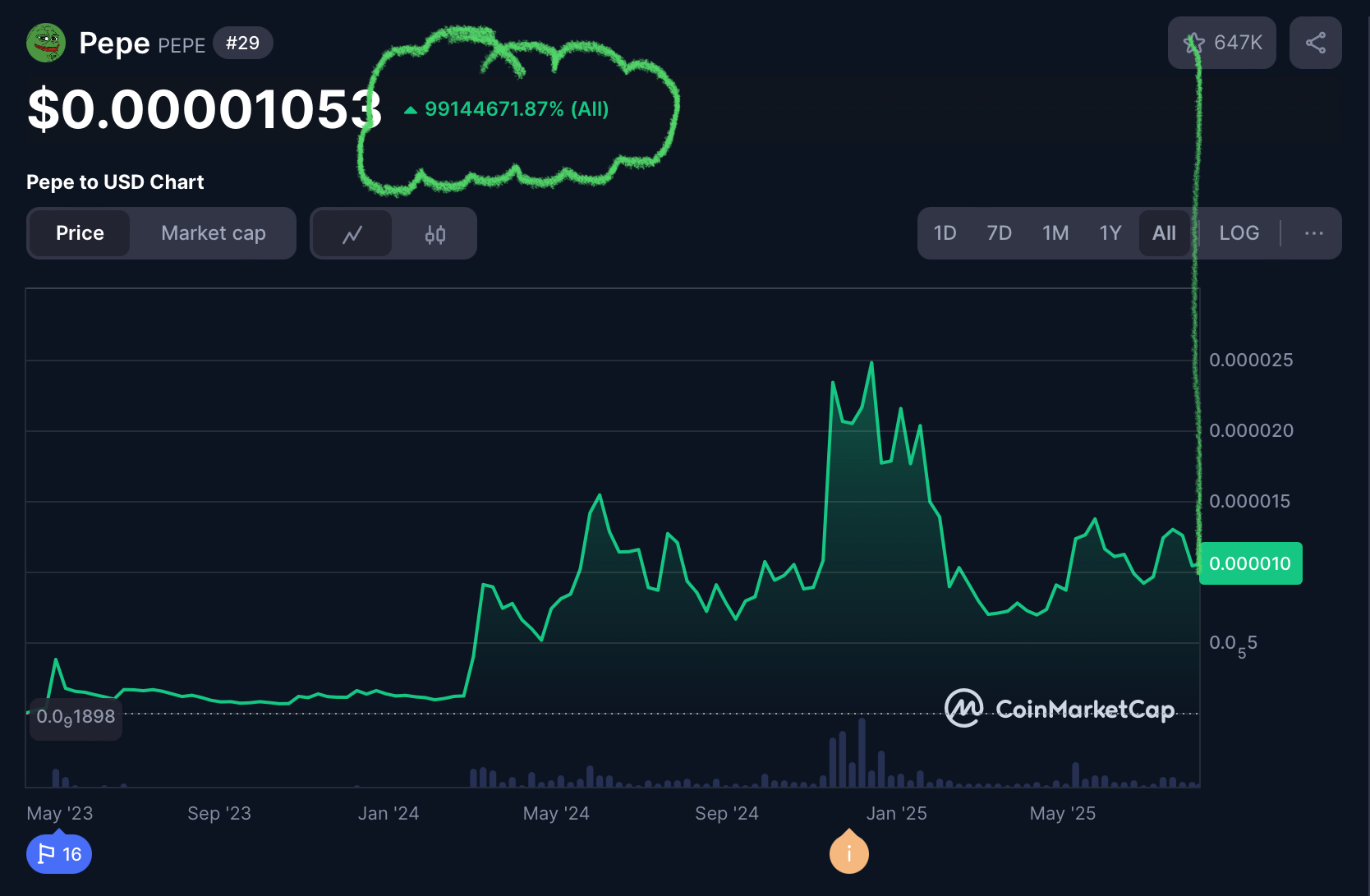
Task: Choose the 1Y time range
Action: pyautogui.click(x=1110, y=233)
